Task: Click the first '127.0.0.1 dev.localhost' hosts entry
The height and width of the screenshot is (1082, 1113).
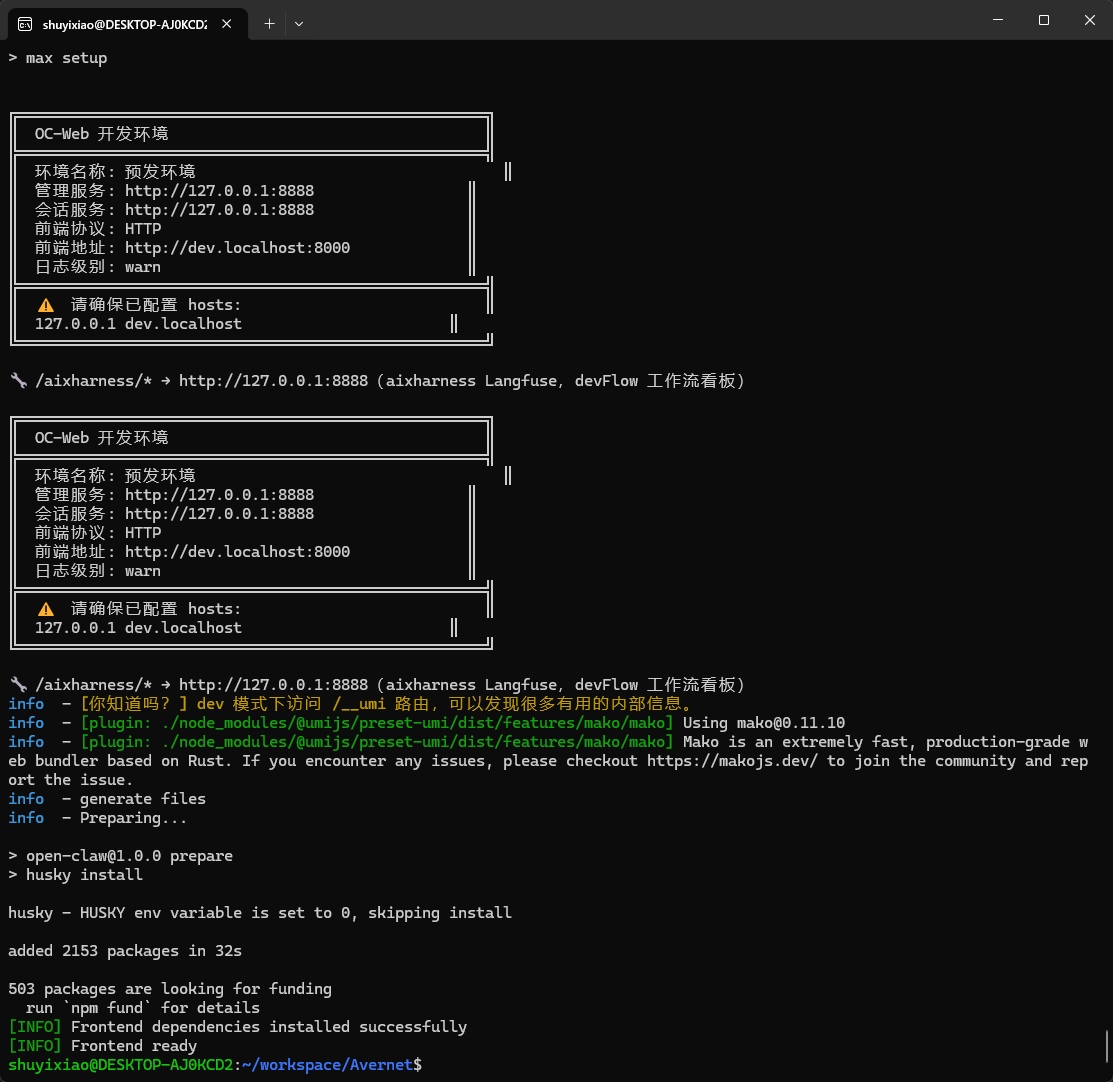Action: (x=138, y=324)
